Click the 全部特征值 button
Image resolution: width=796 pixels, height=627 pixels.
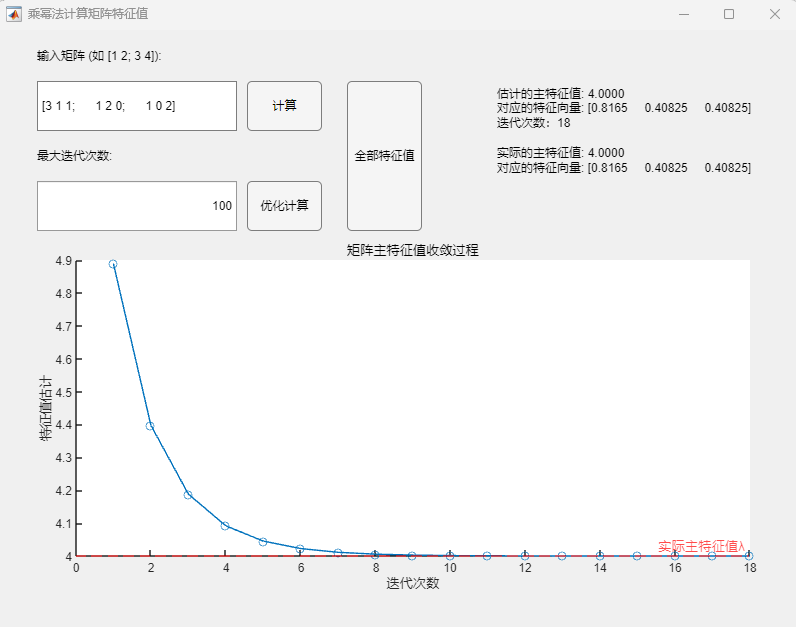(384, 156)
